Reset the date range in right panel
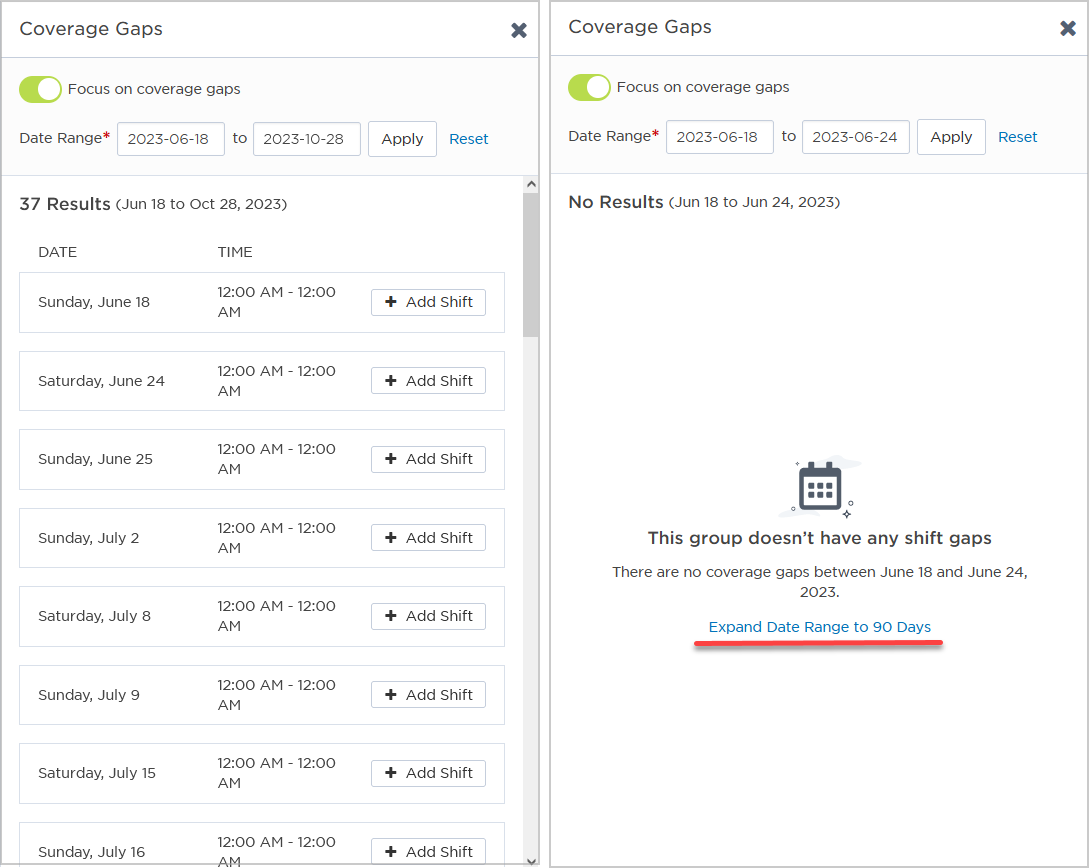The width and height of the screenshot is (1089, 868). [x=1017, y=137]
